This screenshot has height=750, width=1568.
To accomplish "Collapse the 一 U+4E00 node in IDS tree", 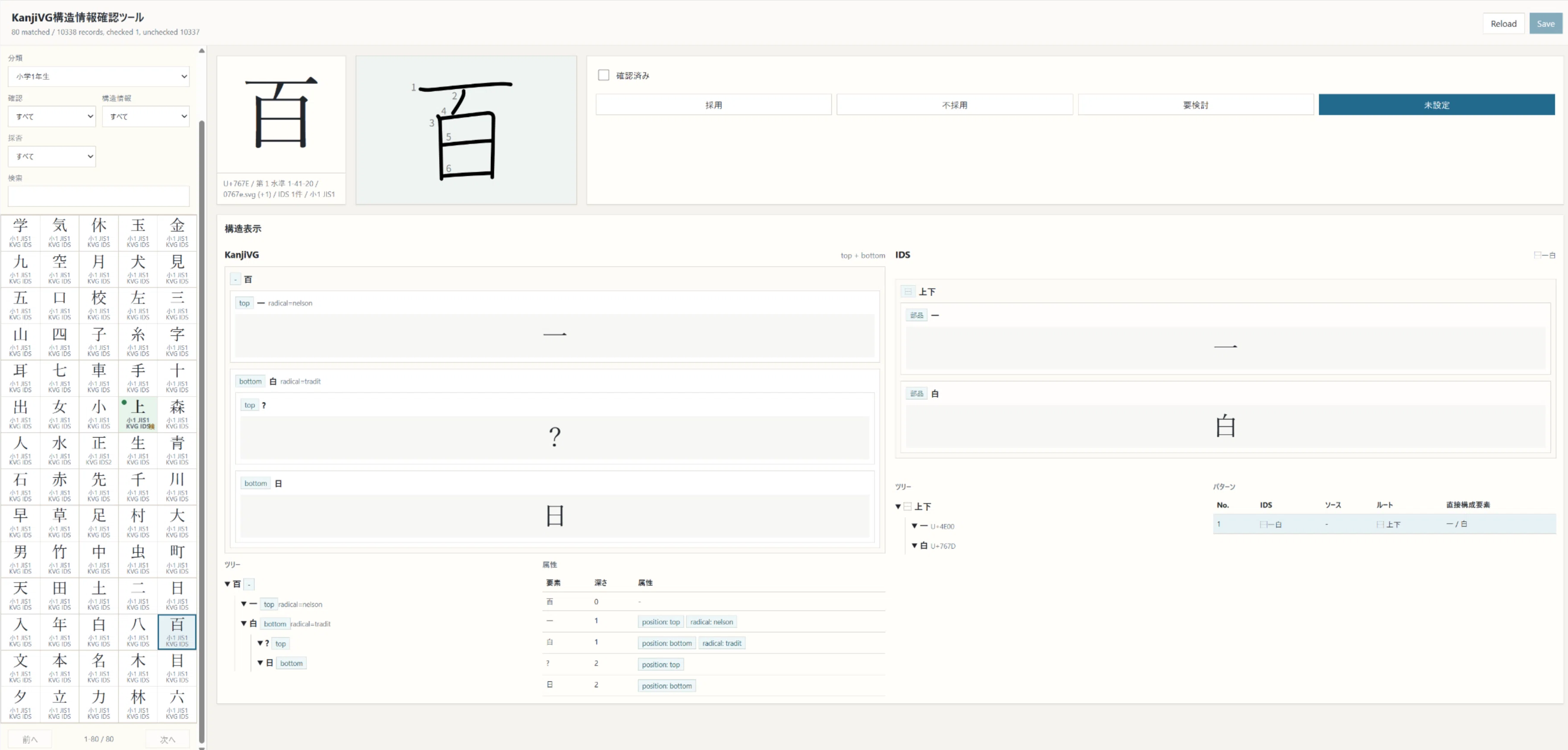I will point(914,526).
